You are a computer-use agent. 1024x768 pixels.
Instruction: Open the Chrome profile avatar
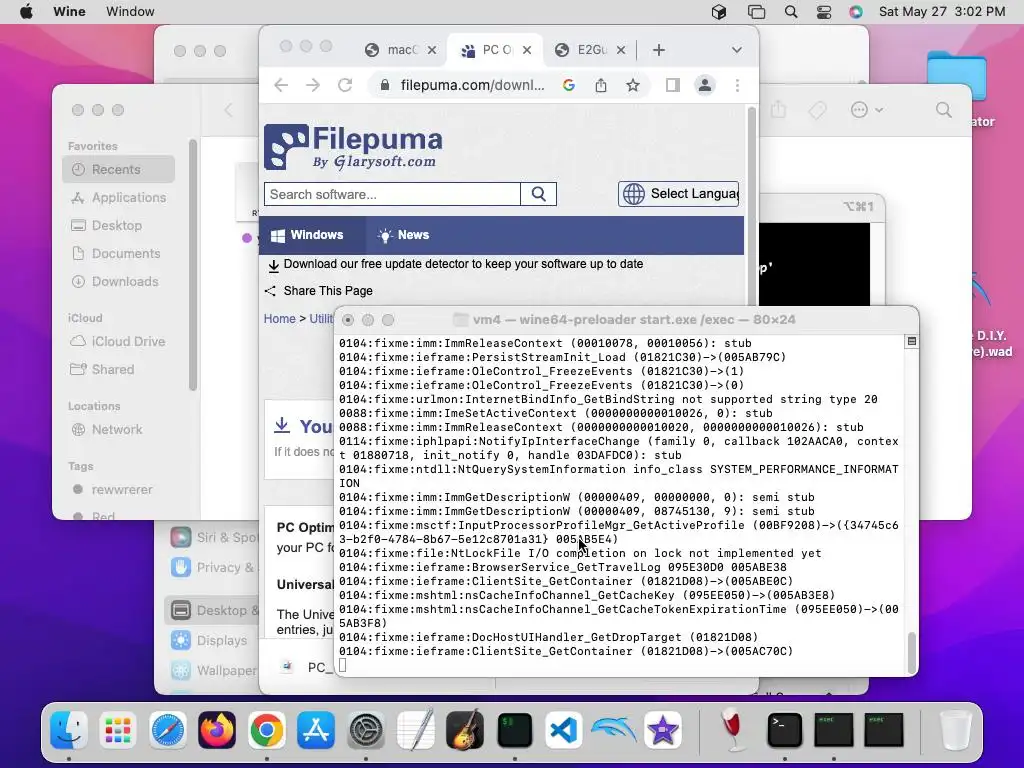click(x=705, y=85)
